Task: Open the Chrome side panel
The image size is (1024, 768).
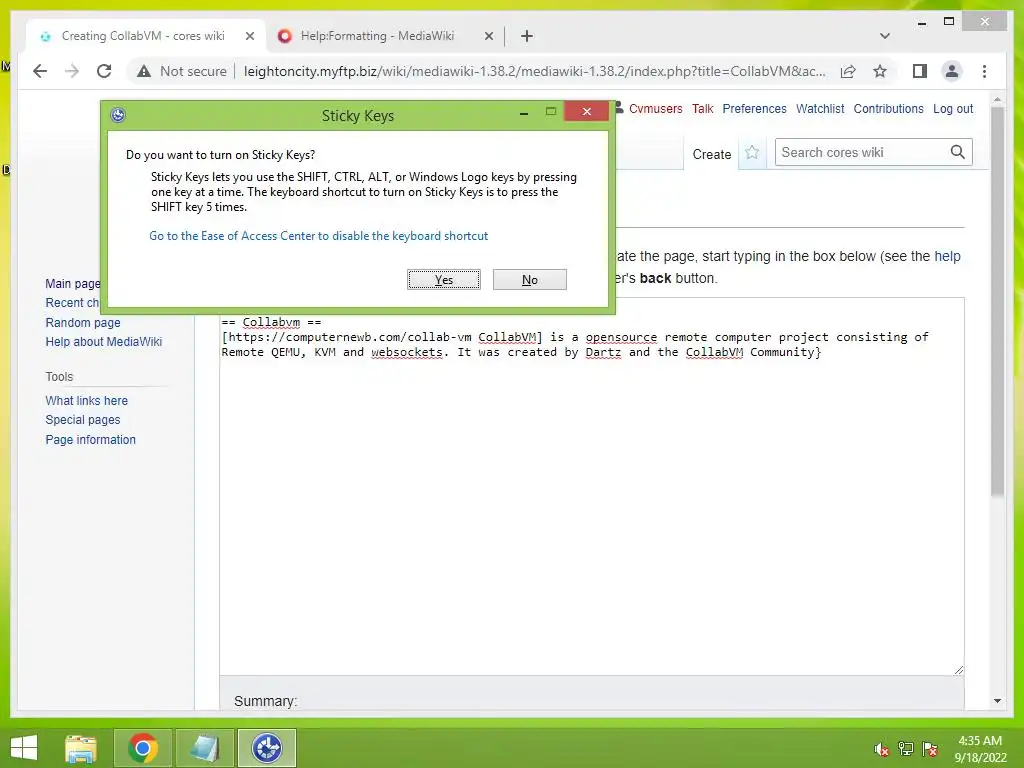Action: 920,71
